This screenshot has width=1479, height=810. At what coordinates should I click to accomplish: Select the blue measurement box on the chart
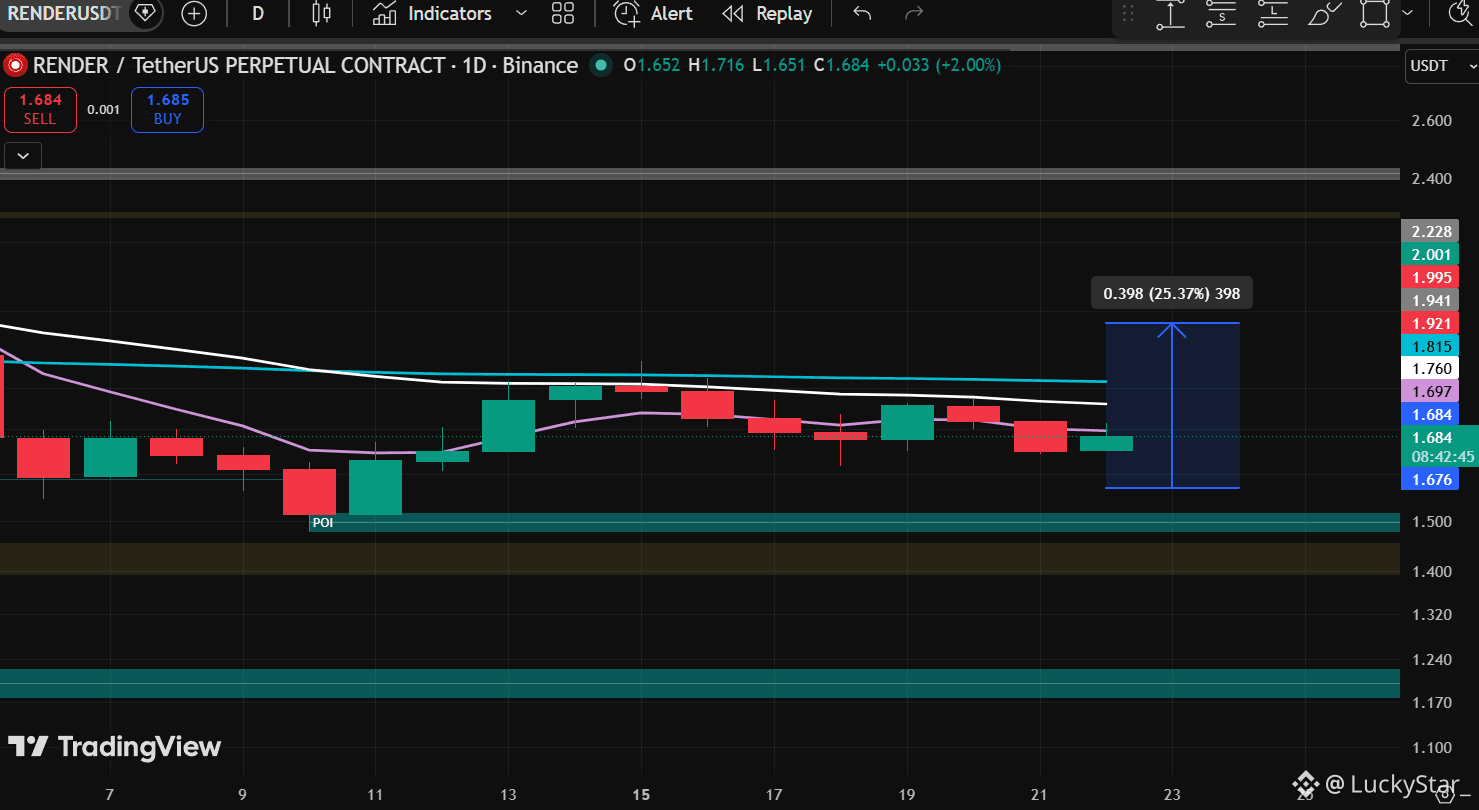pyautogui.click(x=1172, y=405)
